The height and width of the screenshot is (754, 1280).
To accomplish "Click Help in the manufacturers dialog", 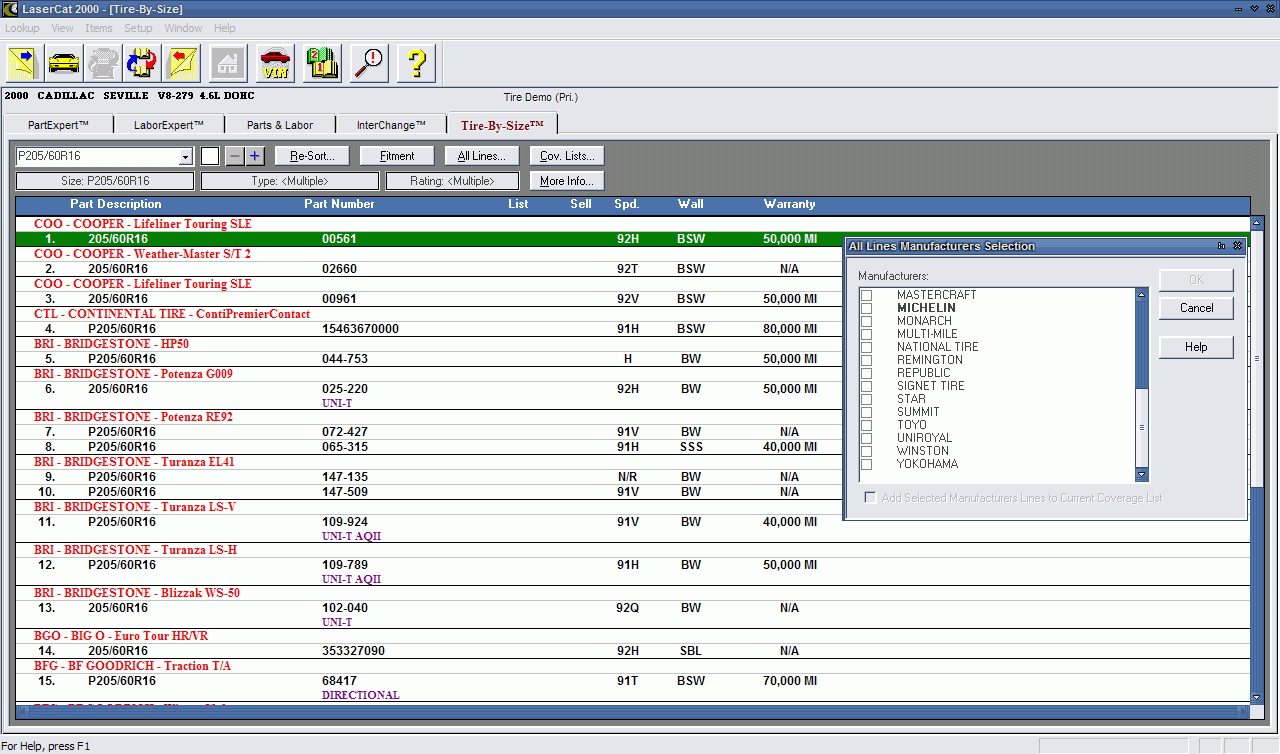I will [x=1196, y=347].
